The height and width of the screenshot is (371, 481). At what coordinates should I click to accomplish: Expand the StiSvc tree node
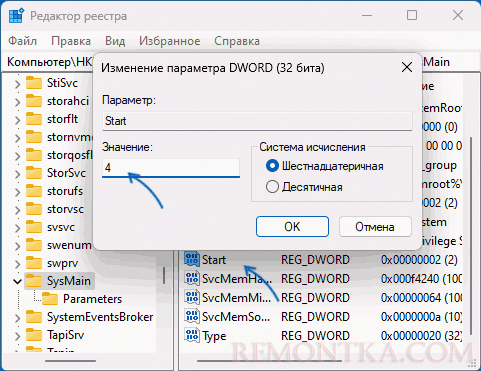point(17,83)
